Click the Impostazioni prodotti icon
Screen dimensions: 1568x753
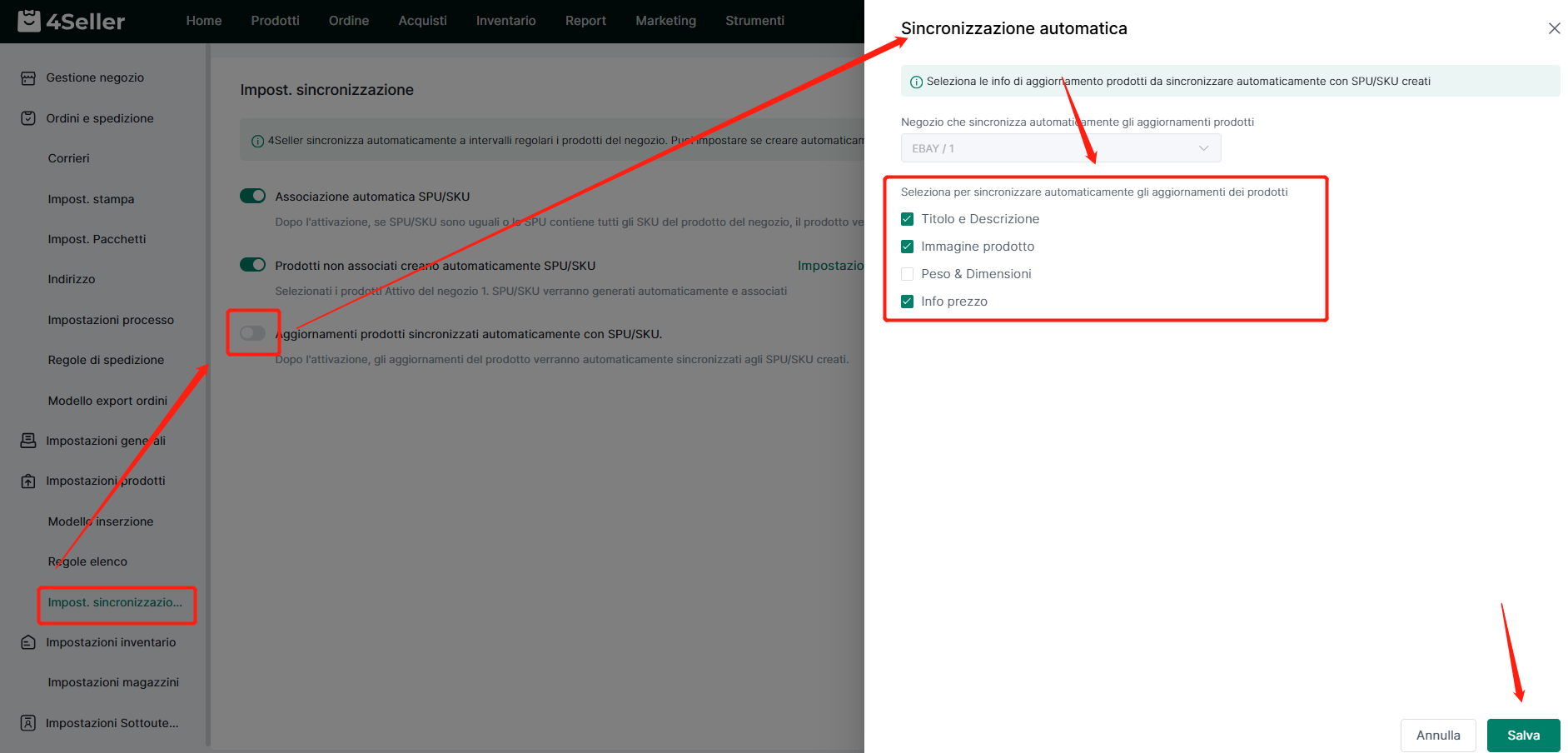click(28, 481)
